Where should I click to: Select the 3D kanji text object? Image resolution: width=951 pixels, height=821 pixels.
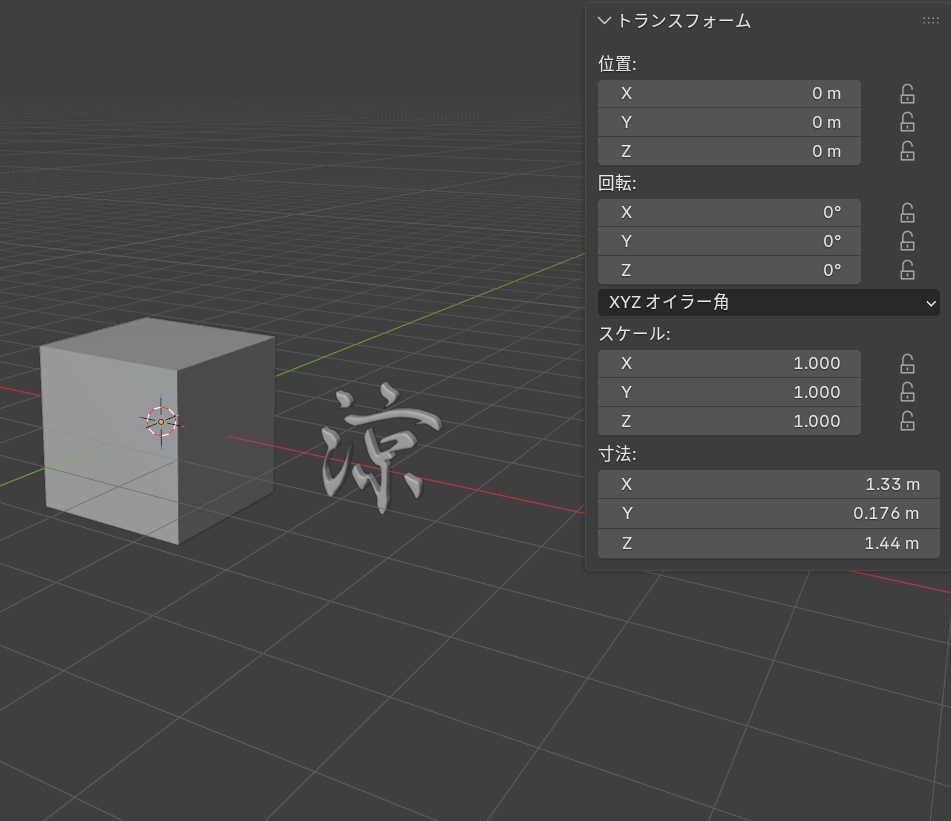coord(380,449)
